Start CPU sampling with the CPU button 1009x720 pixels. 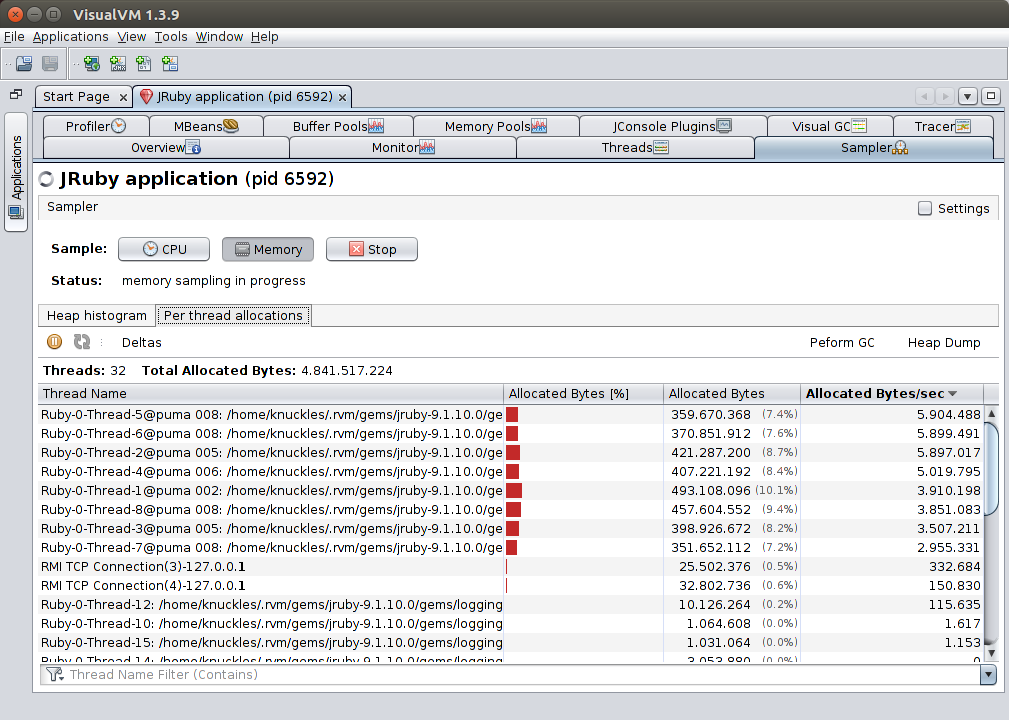[164, 249]
